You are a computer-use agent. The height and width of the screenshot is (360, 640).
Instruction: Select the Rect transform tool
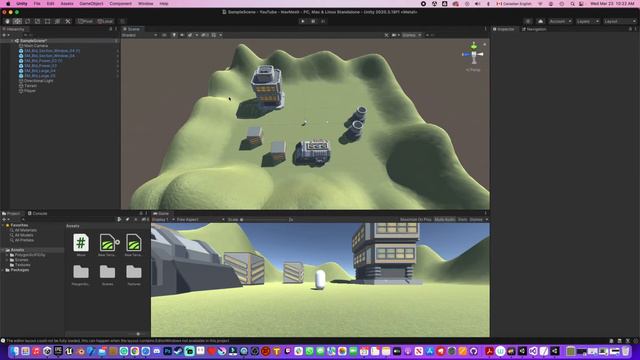pos(47,21)
